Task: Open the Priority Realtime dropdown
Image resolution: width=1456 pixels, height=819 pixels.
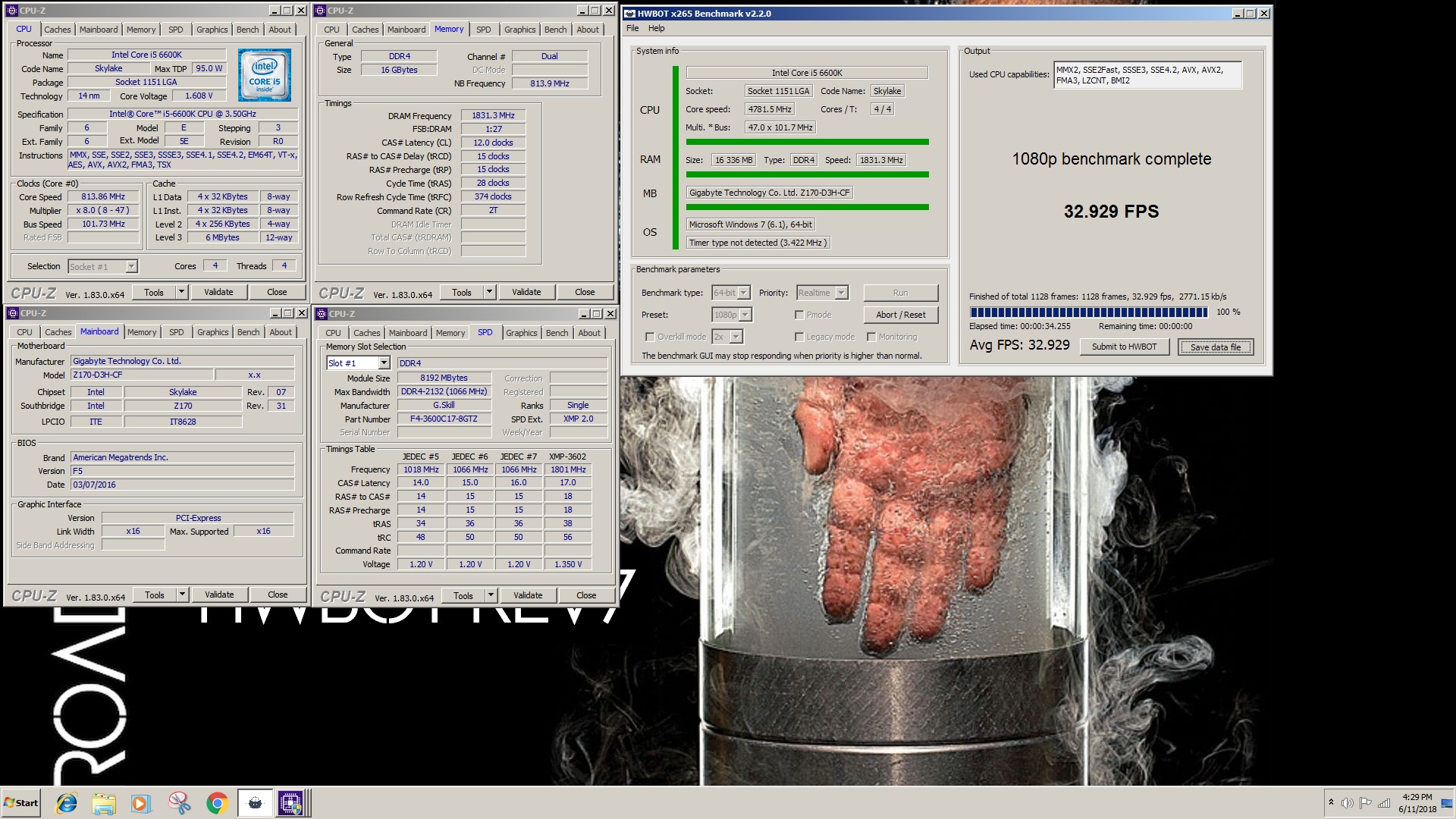Action: tap(822, 293)
